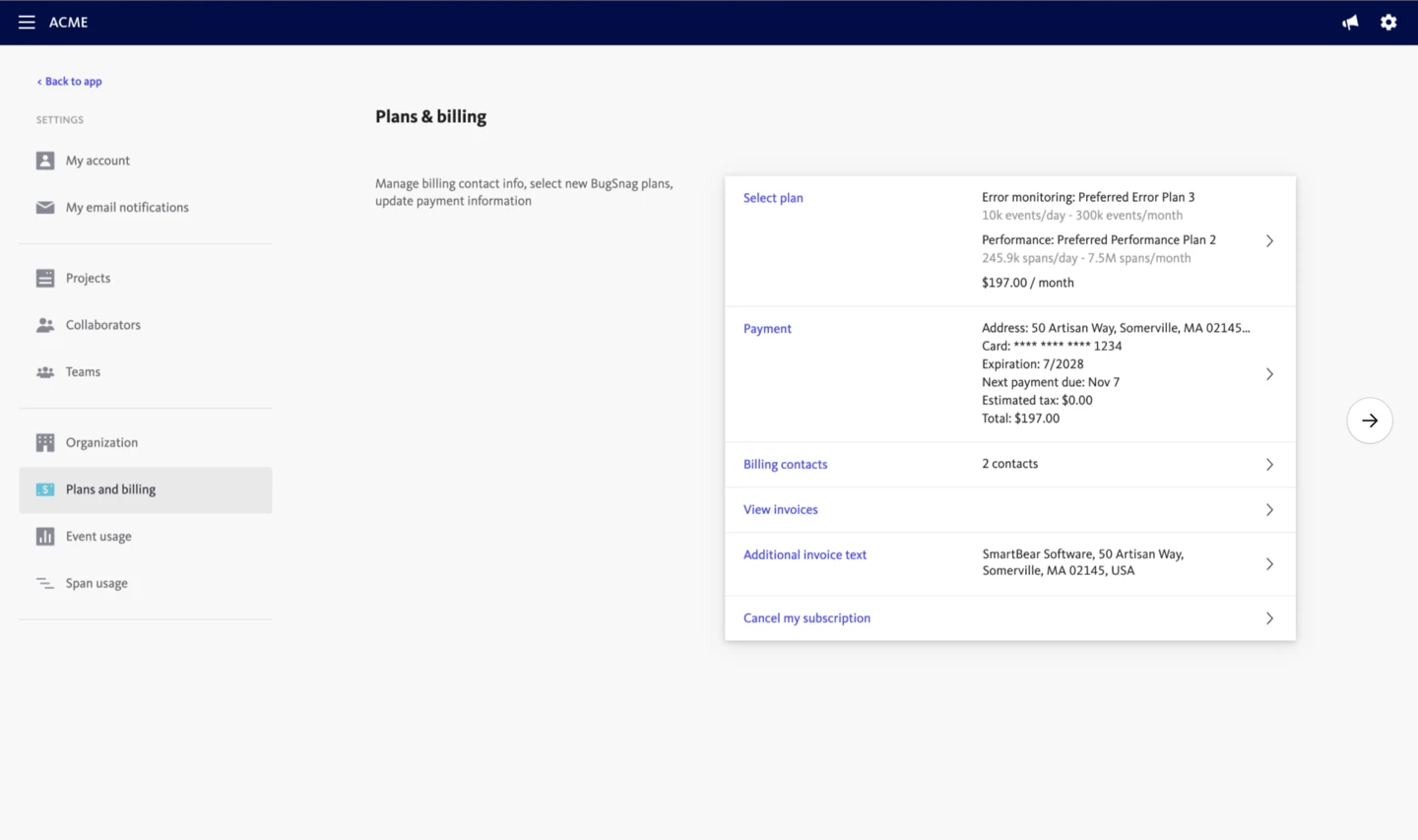The width and height of the screenshot is (1418, 840).
Task: Expand the View invoices row chevron
Action: tap(1269, 510)
